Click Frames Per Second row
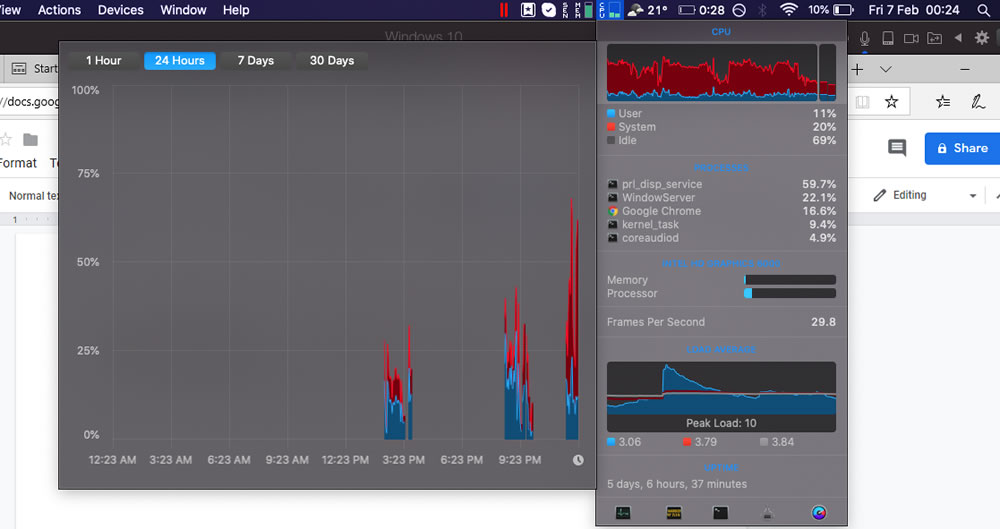Viewport: 1000px width, 529px height. point(721,322)
